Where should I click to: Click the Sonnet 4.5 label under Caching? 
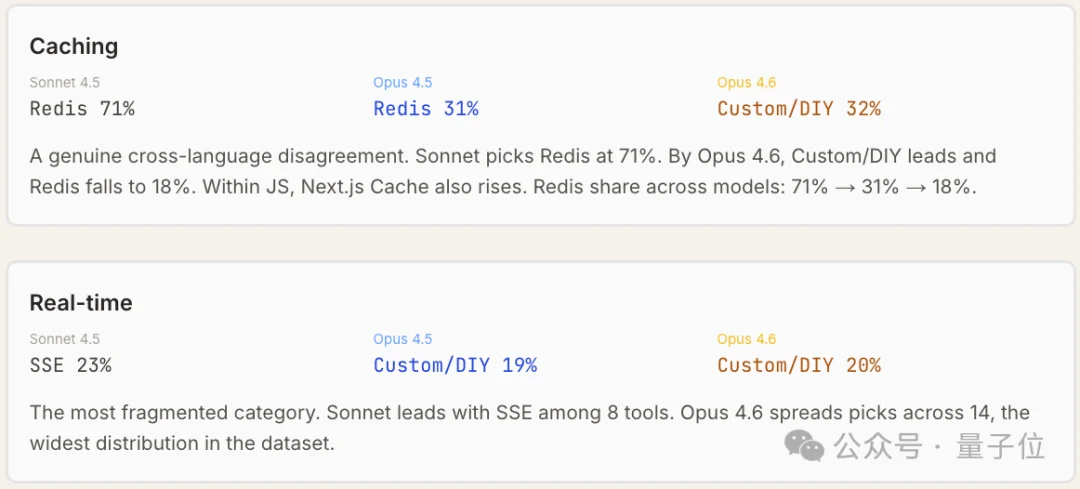(x=65, y=83)
